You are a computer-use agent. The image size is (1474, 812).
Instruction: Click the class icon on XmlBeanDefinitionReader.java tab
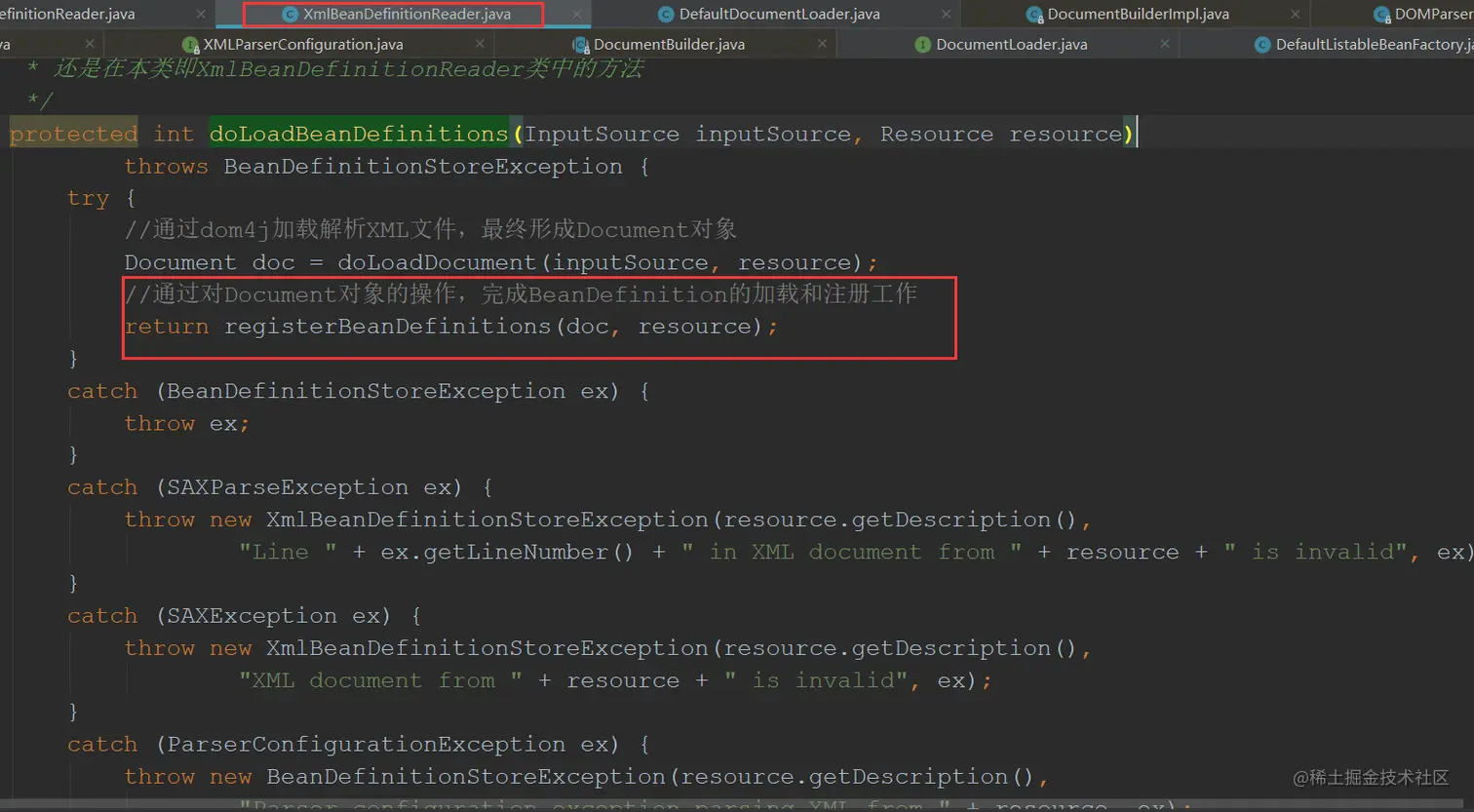click(x=290, y=15)
